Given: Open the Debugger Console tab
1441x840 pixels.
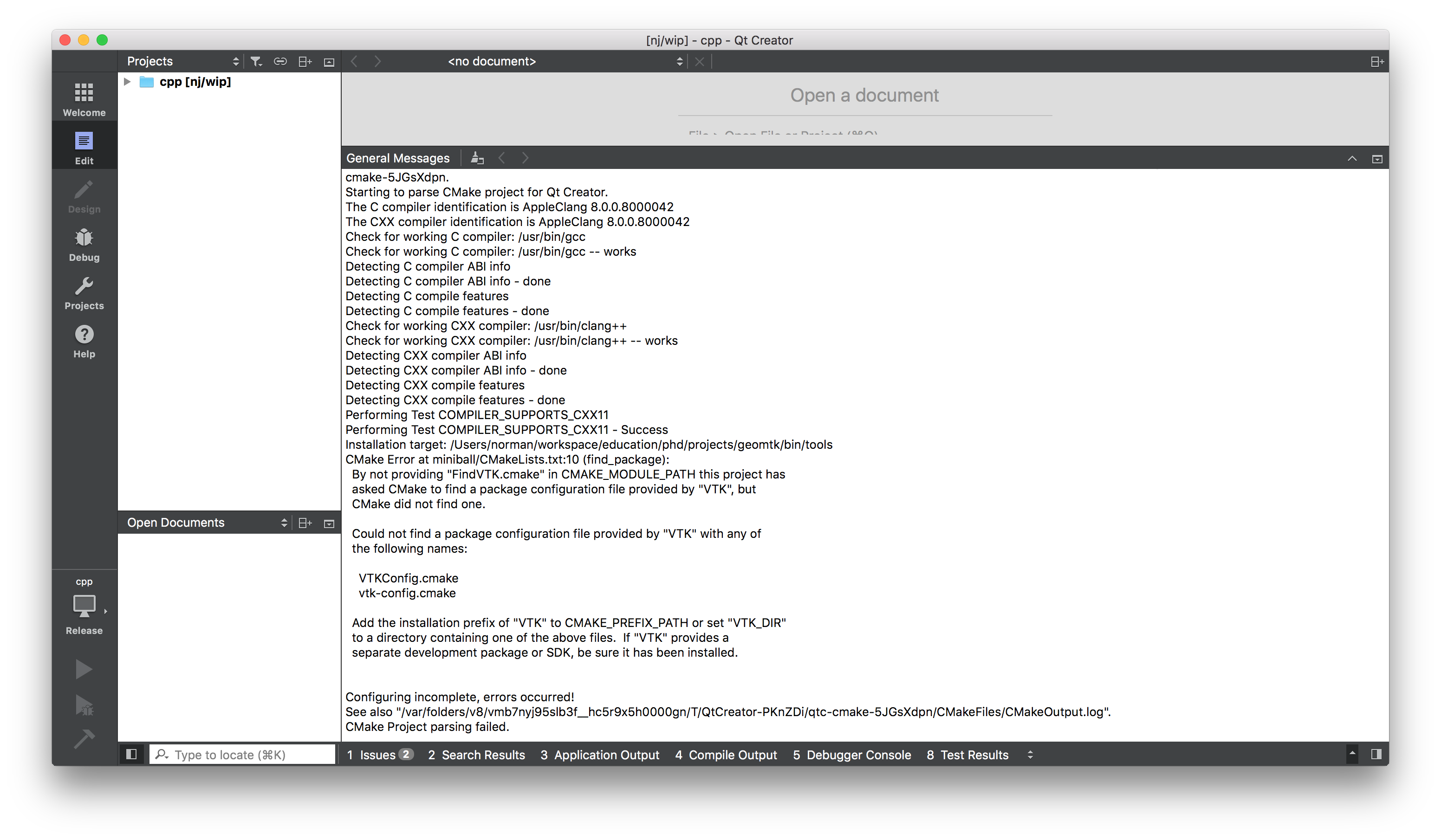Looking at the screenshot, I should click(852, 755).
